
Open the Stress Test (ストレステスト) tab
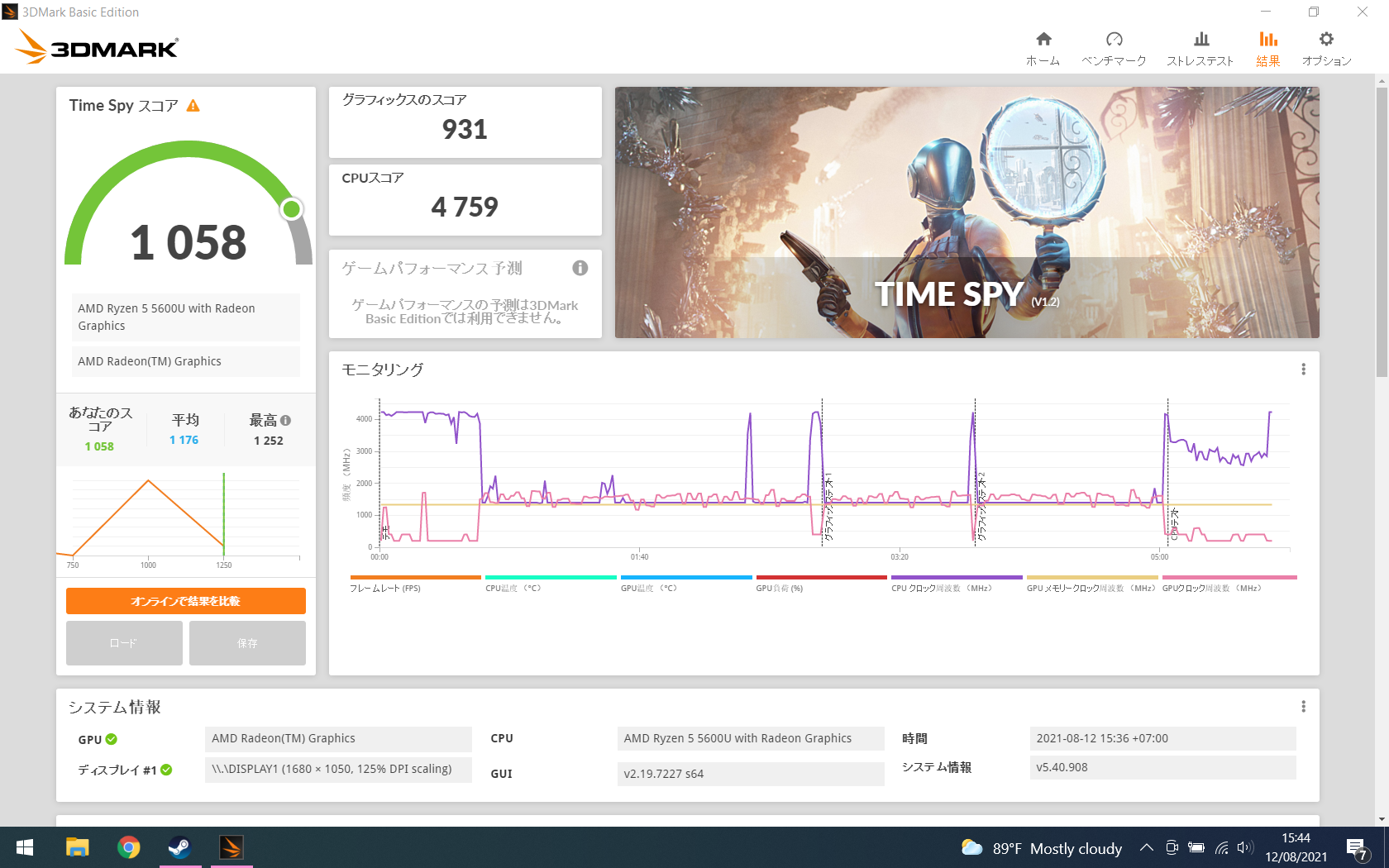coord(1200,49)
